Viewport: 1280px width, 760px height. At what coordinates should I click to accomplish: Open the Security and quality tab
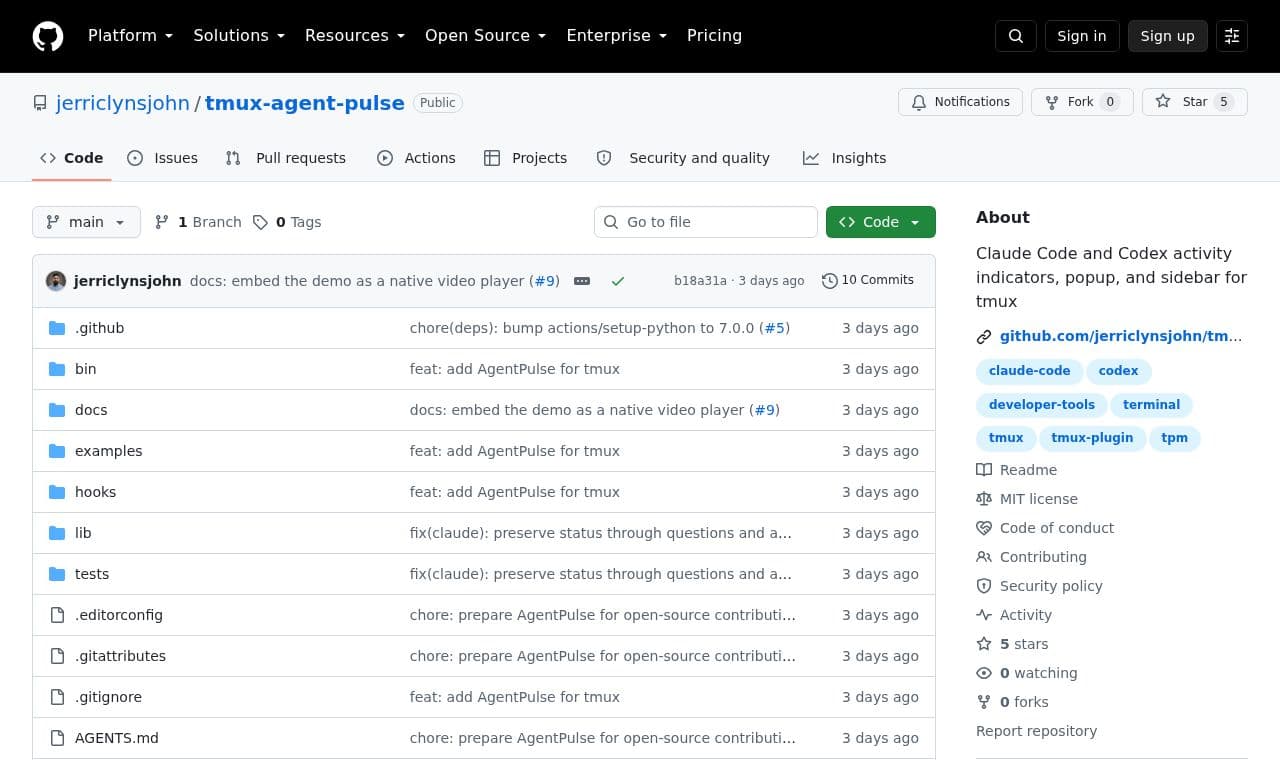683,158
